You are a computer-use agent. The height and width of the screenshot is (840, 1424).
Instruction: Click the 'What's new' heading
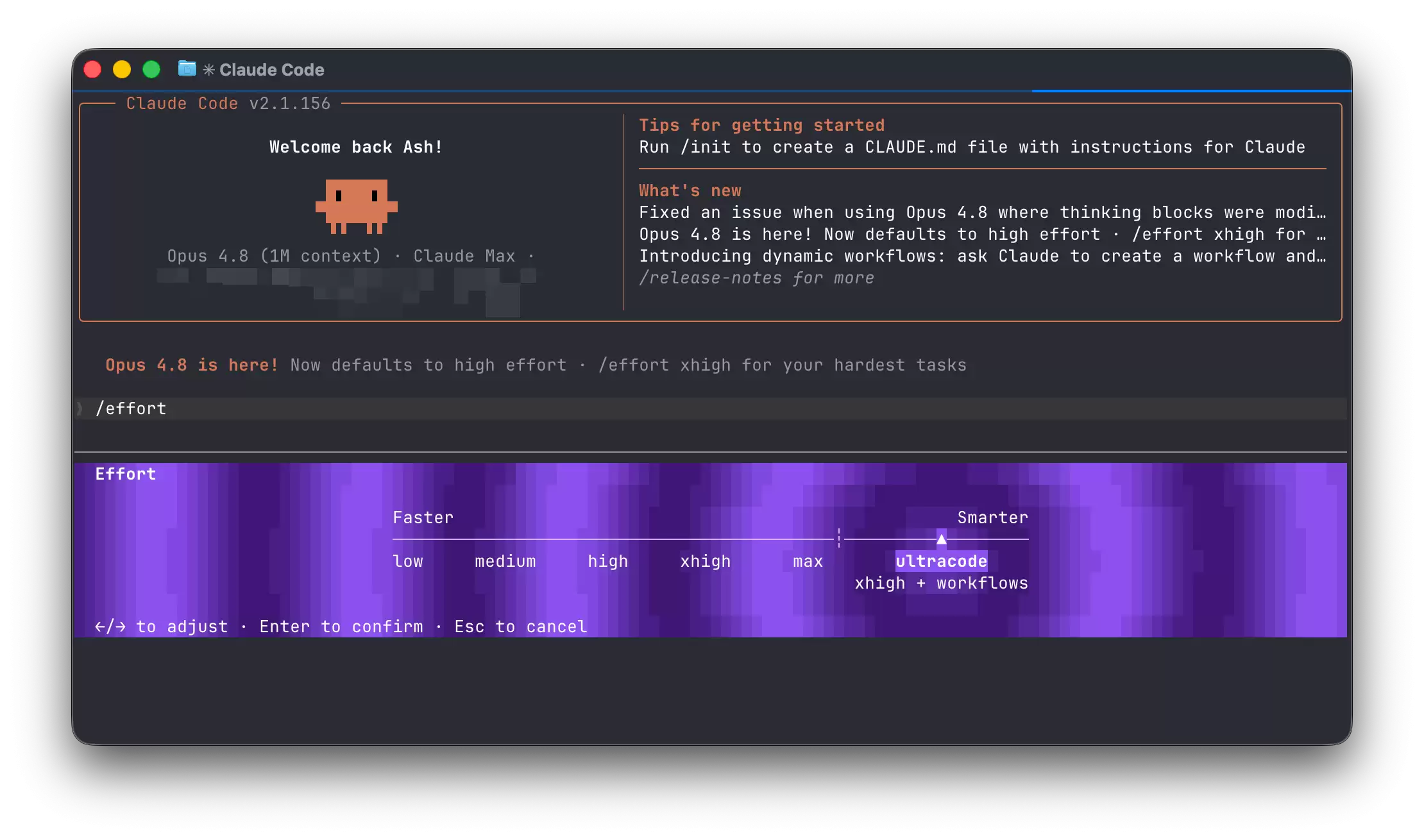coord(690,190)
